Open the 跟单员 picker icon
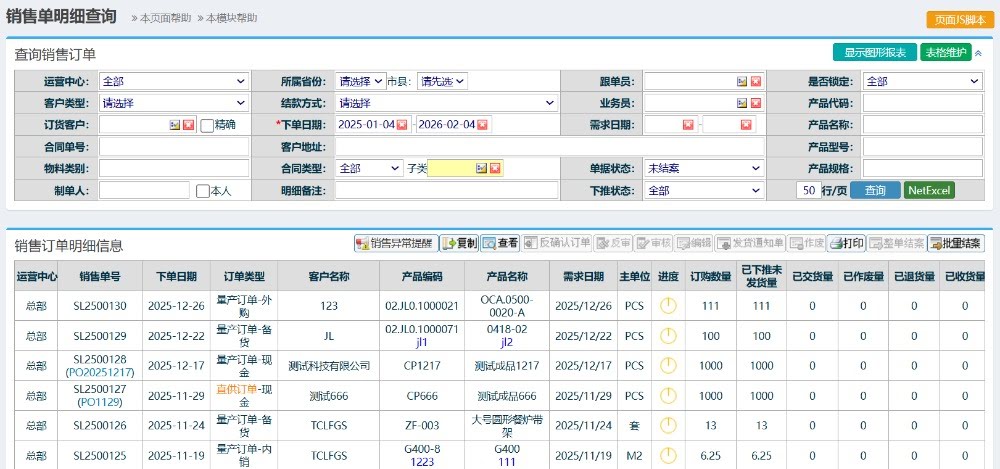 [742, 81]
